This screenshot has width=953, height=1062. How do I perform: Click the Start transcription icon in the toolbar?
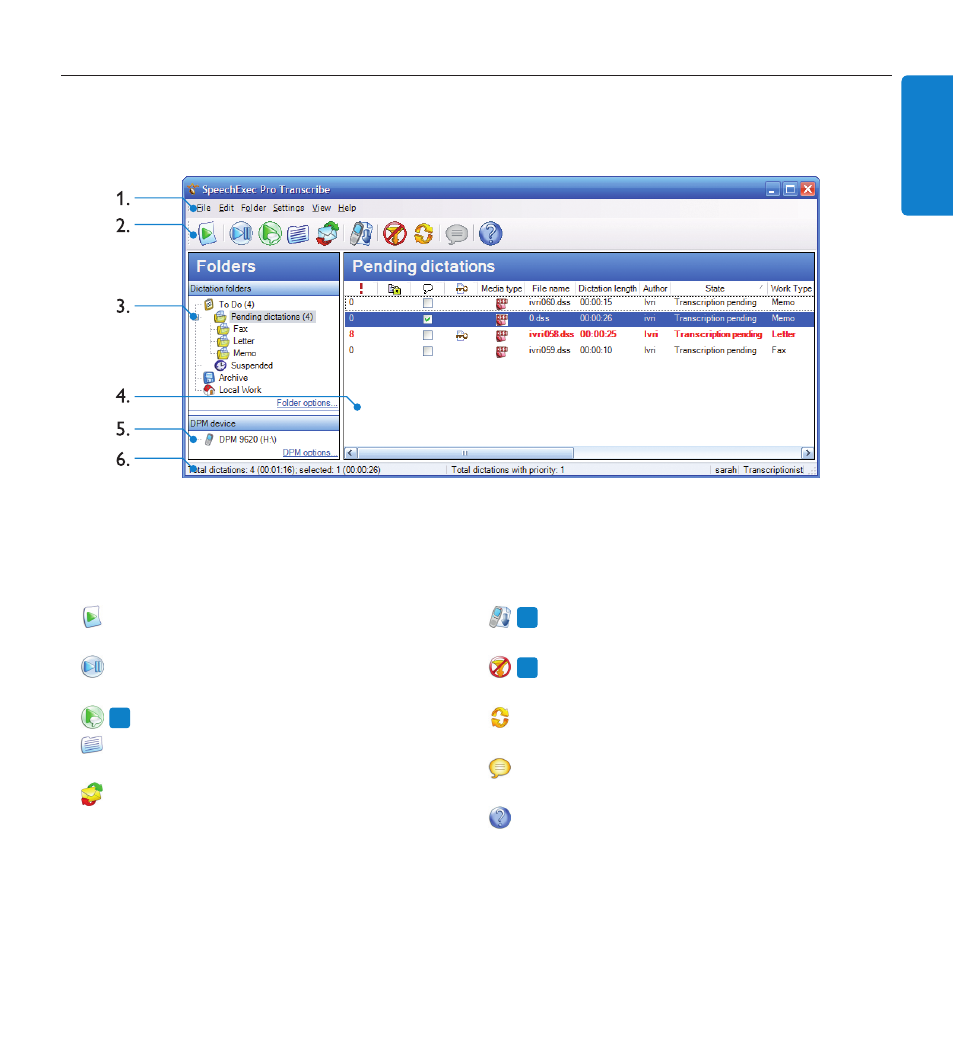[x=207, y=234]
